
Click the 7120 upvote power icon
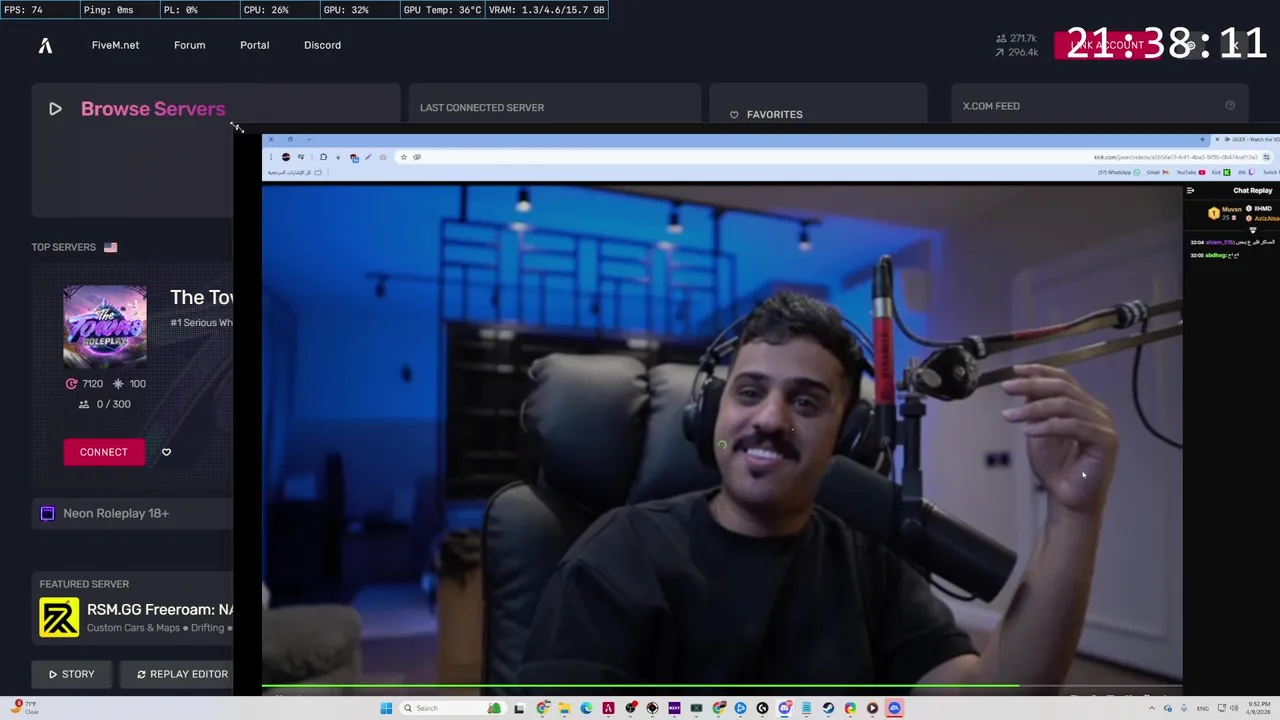71,384
